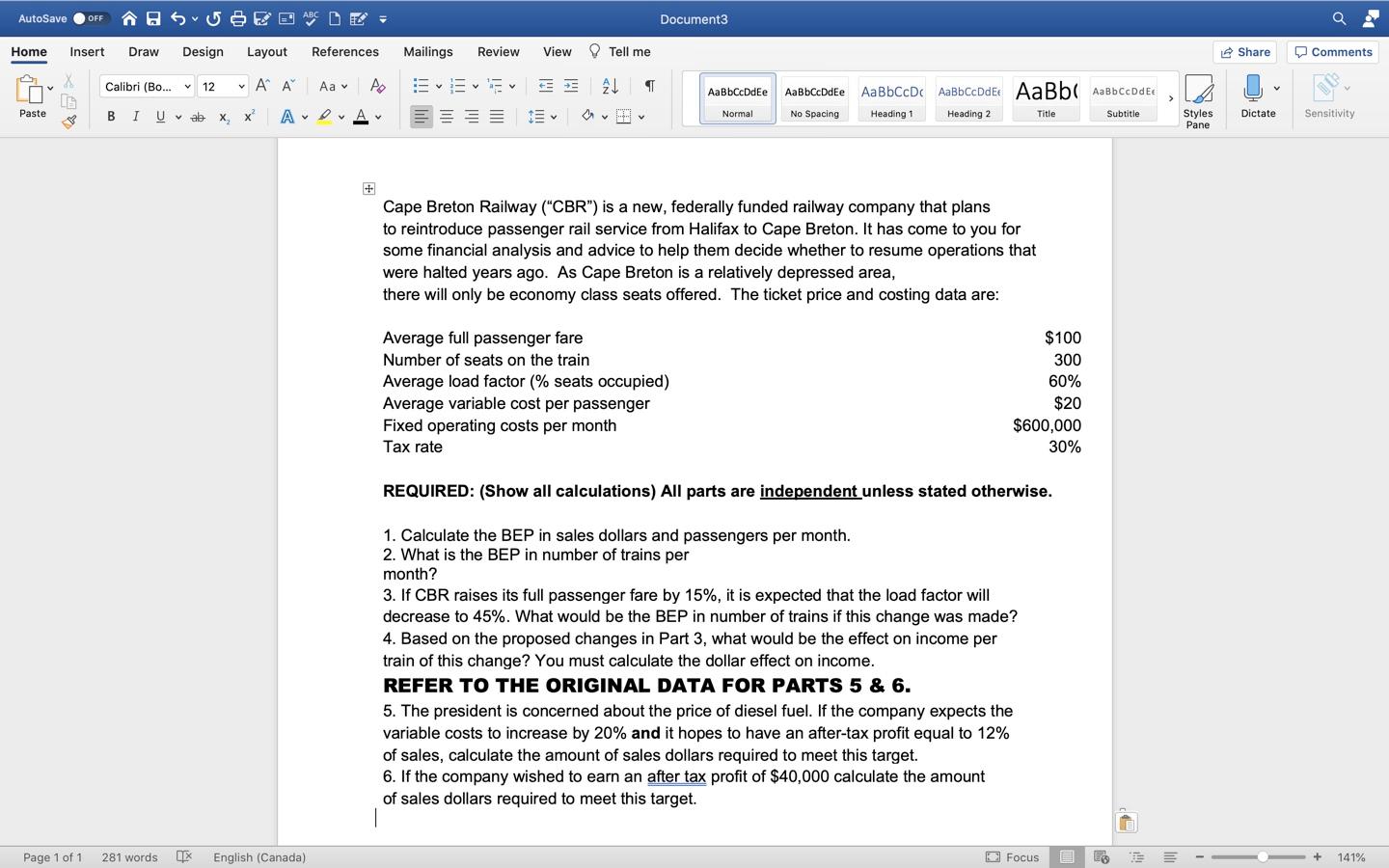This screenshot has height=868, width=1389.
Task: Undo the last action
Action: [x=177, y=18]
